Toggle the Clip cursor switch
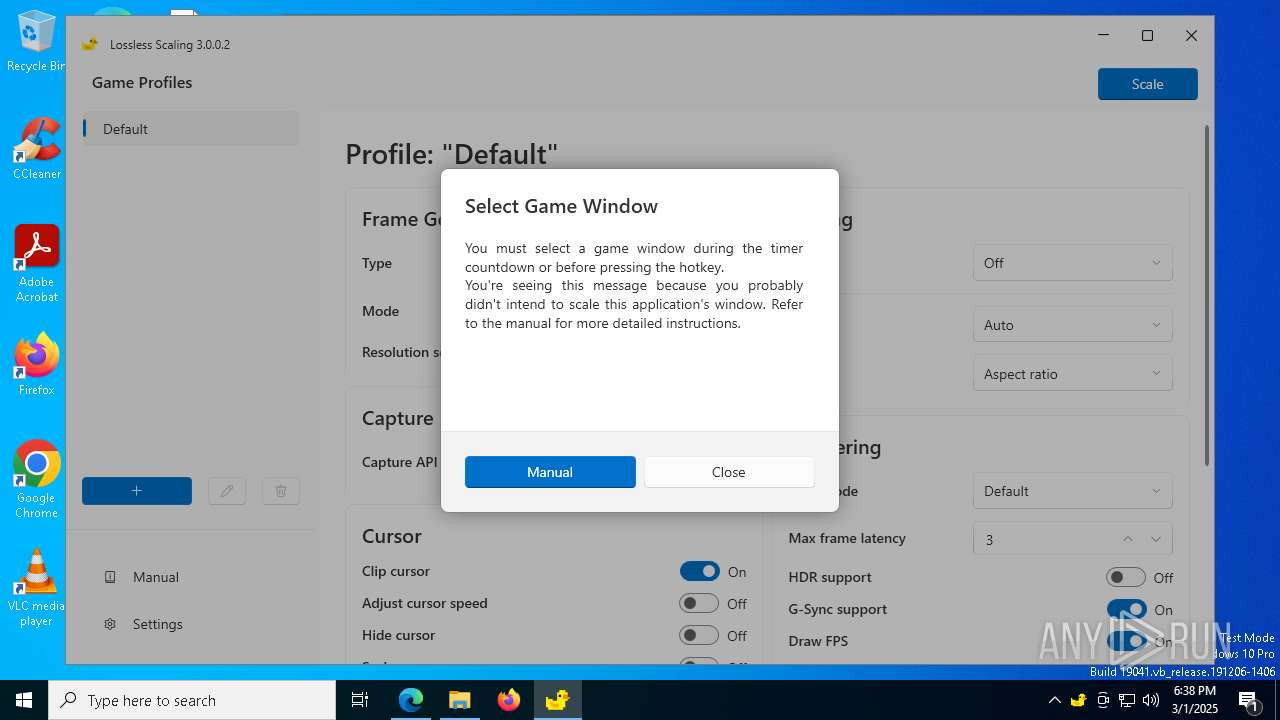The height and width of the screenshot is (720, 1280). pyautogui.click(x=699, y=572)
